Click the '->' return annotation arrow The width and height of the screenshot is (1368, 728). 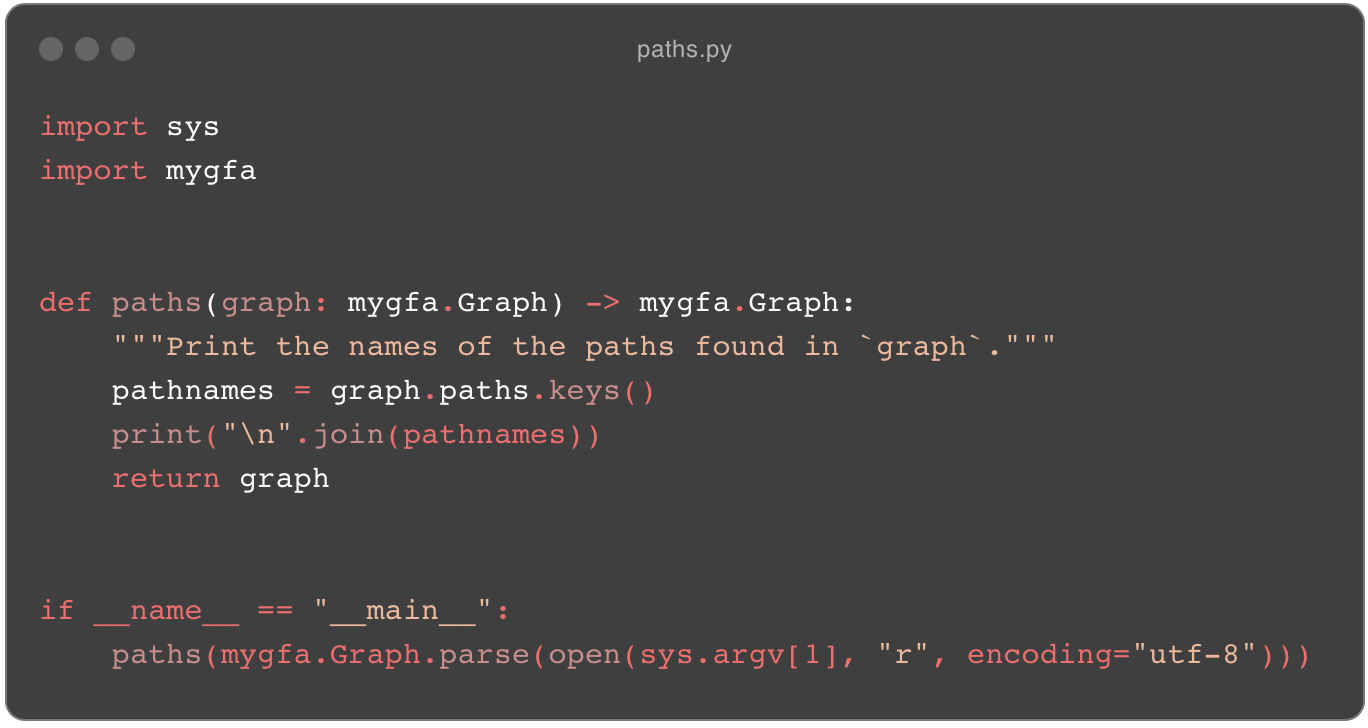point(602,302)
